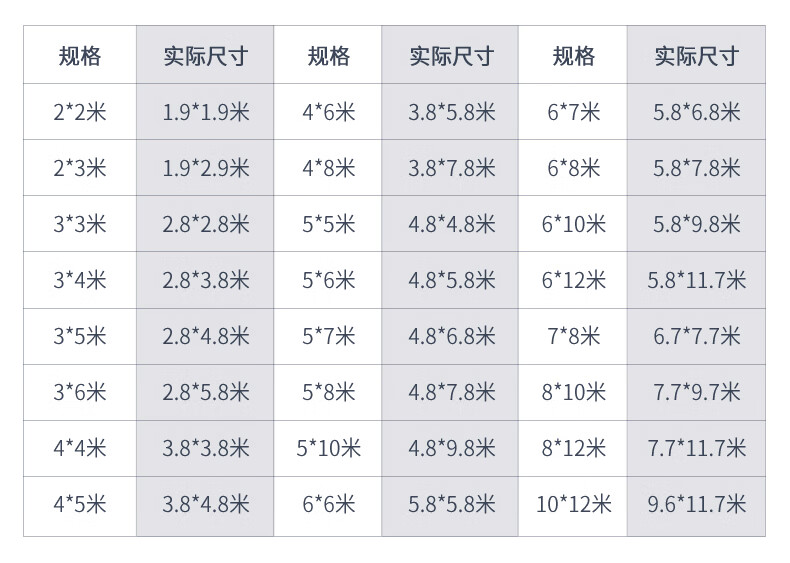The width and height of the screenshot is (790, 563).
Task: Click the 7*8米 specification cell
Action: click(x=574, y=336)
